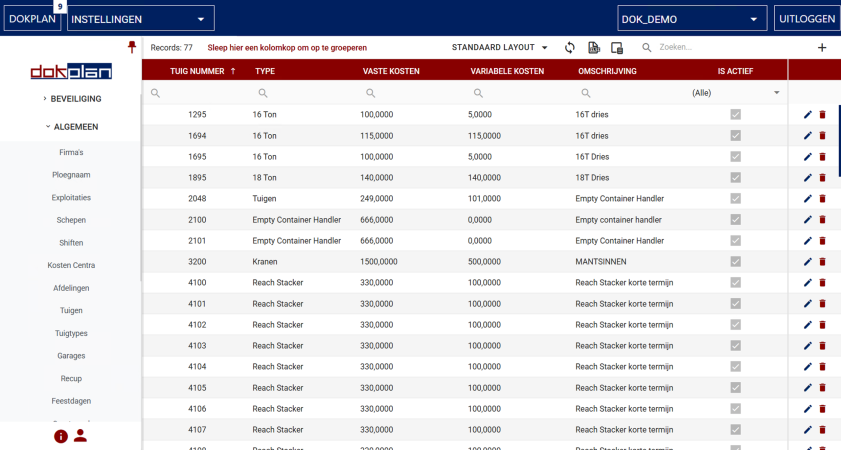
Task: Expand the Beveiliging section
Action: coord(71,99)
